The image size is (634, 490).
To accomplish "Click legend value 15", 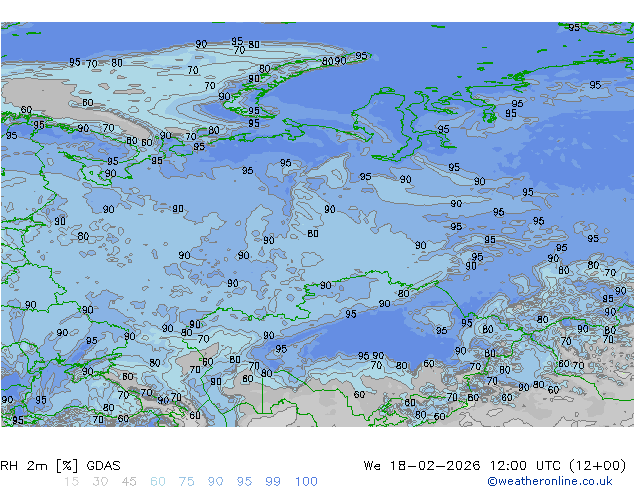I will click(x=71, y=482).
